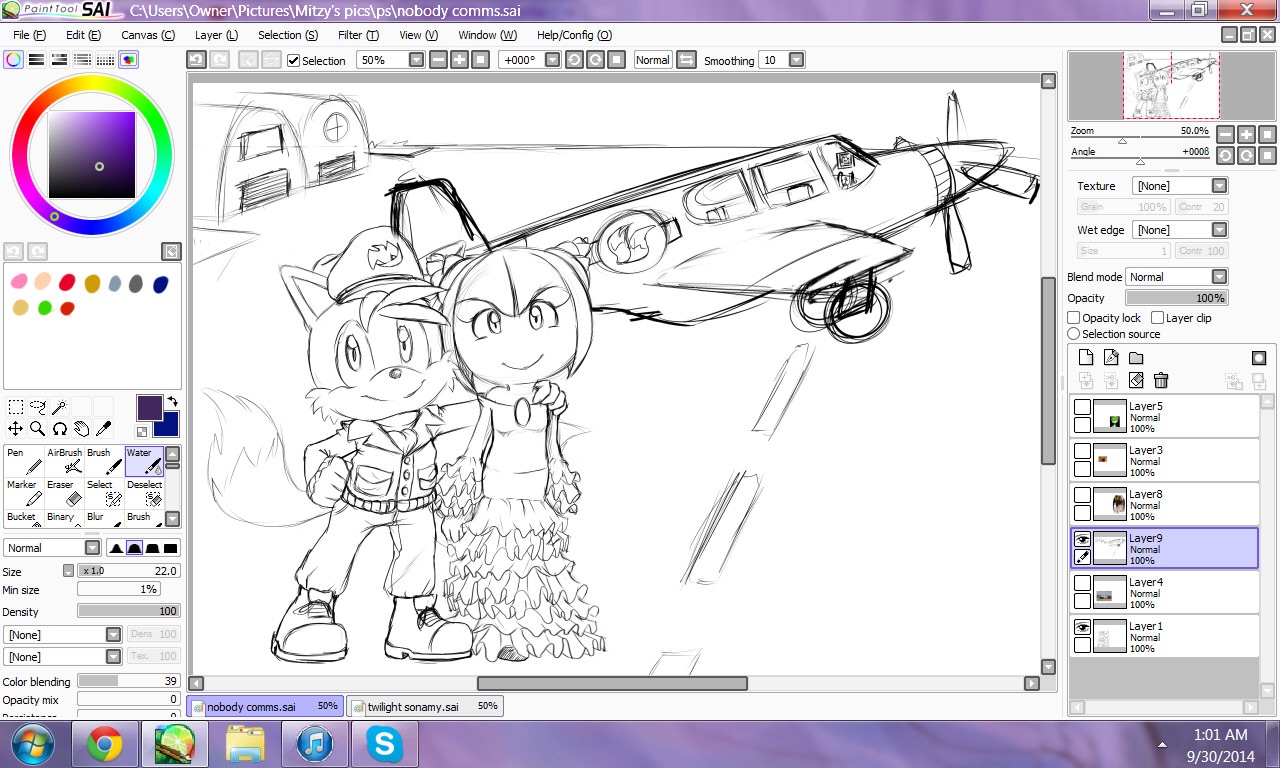Select the move layer tool
This screenshot has height=768, width=1280.
click(x=16, y=429)
